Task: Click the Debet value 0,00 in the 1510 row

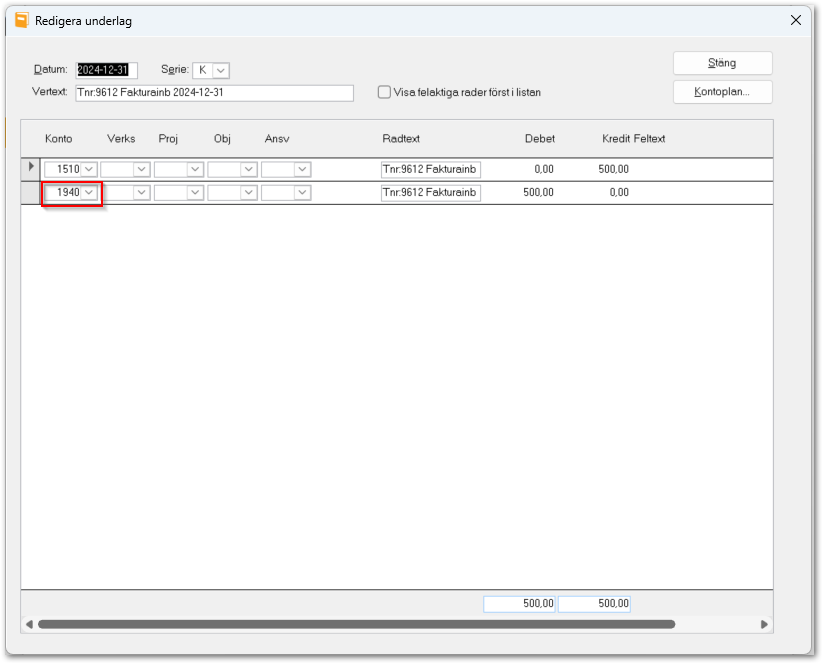Action: (544, 169)
